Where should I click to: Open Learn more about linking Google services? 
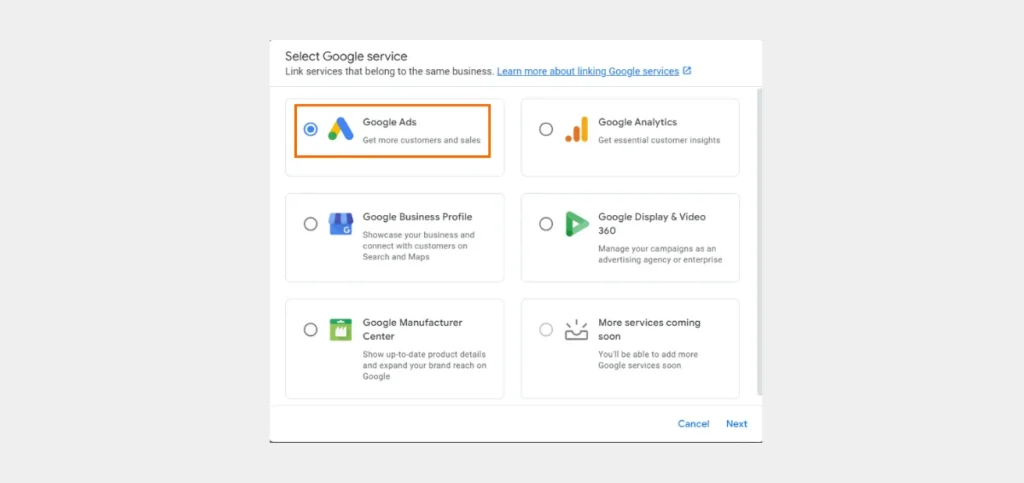tap(588, 71)
